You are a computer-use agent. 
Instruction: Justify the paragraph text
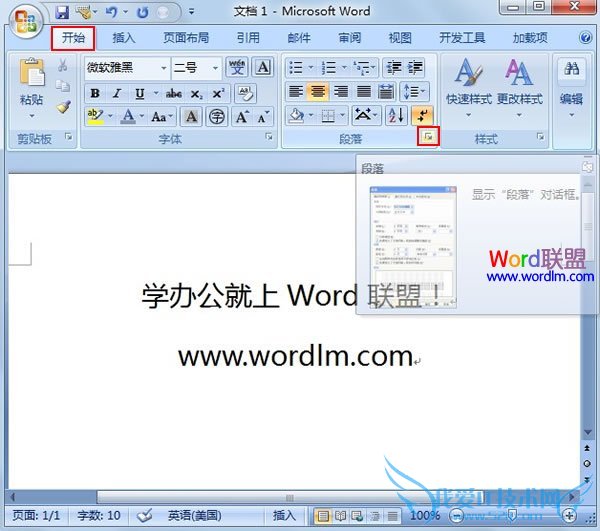[364, 92]
